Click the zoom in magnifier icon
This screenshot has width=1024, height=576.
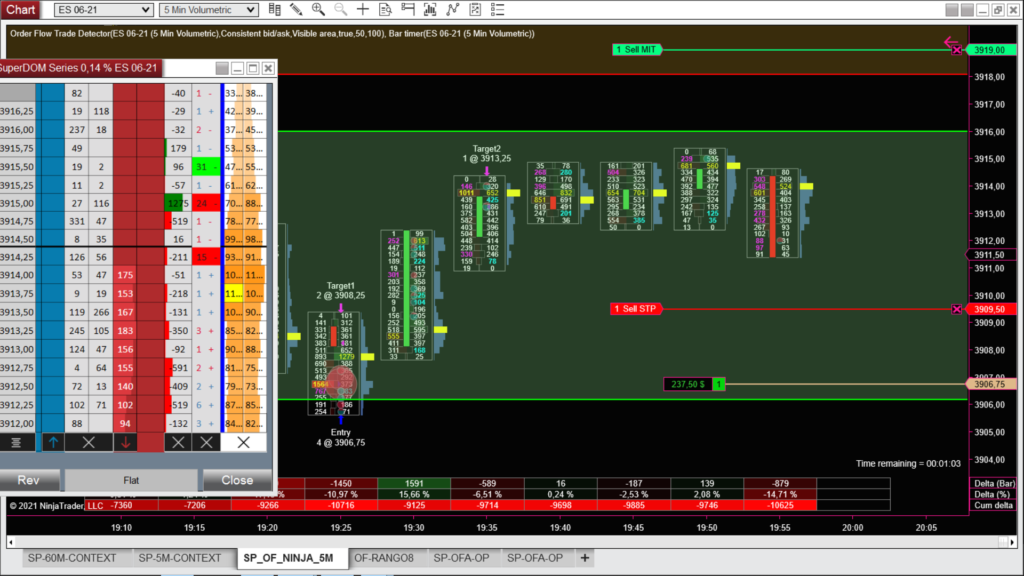click(x=318, y=10)
